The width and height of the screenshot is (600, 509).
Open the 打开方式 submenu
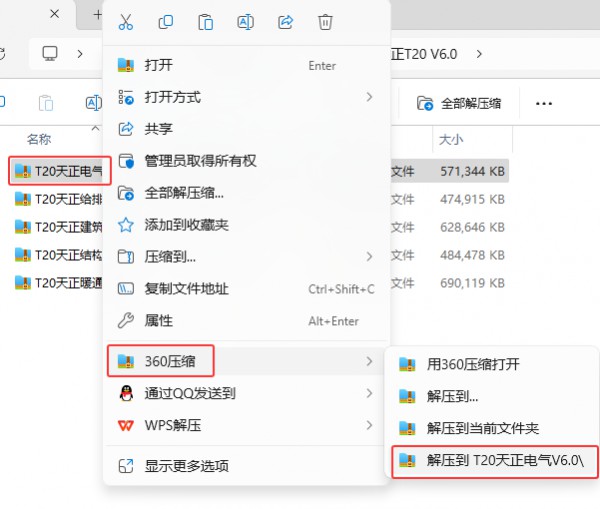coord(246,97)
